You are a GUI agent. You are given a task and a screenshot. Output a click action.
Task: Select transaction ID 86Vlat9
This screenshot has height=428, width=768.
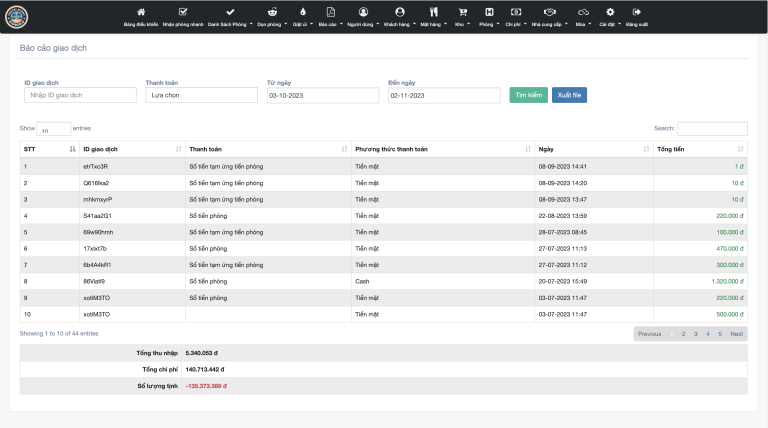coord(94,282)
